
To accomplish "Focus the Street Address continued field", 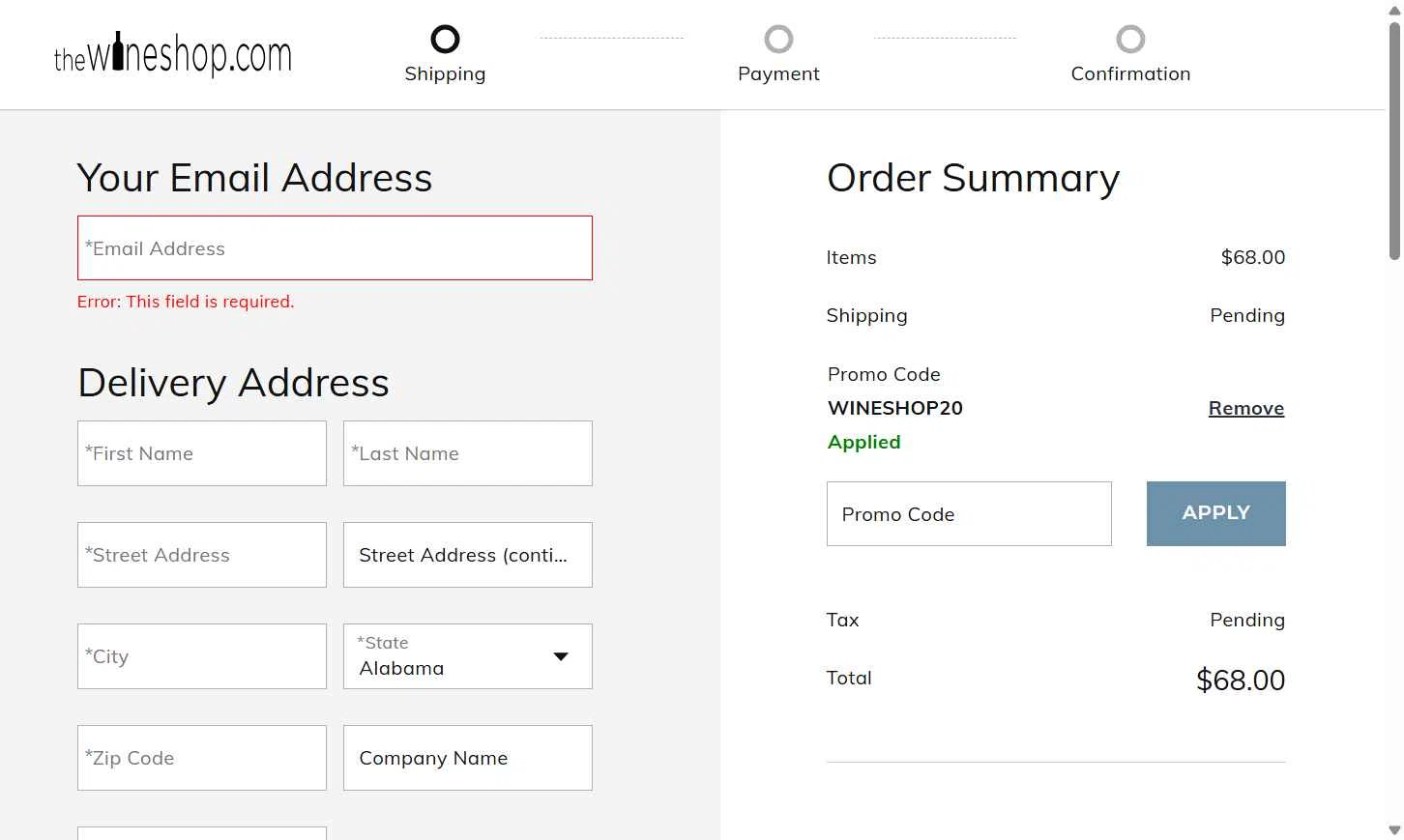I will click(468, 555).
